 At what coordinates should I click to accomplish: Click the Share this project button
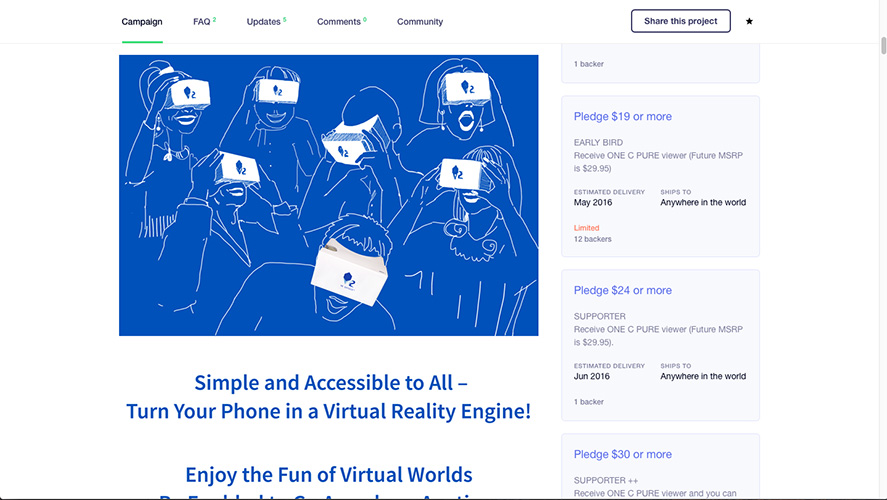point(681,21)
